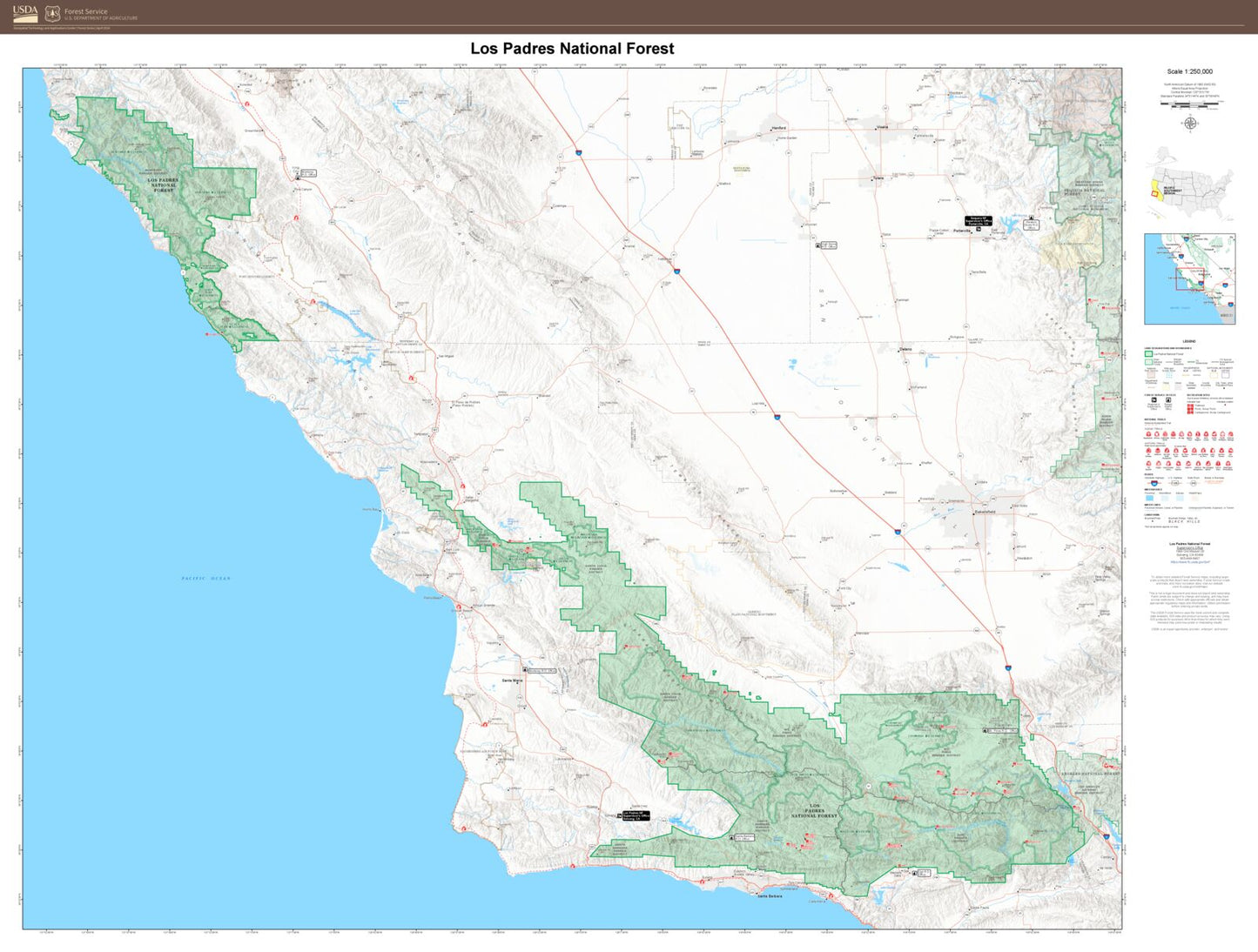
Task: Click the 'Santa Maria' city label
Action: pyautogui.click(x=512, y=680)
